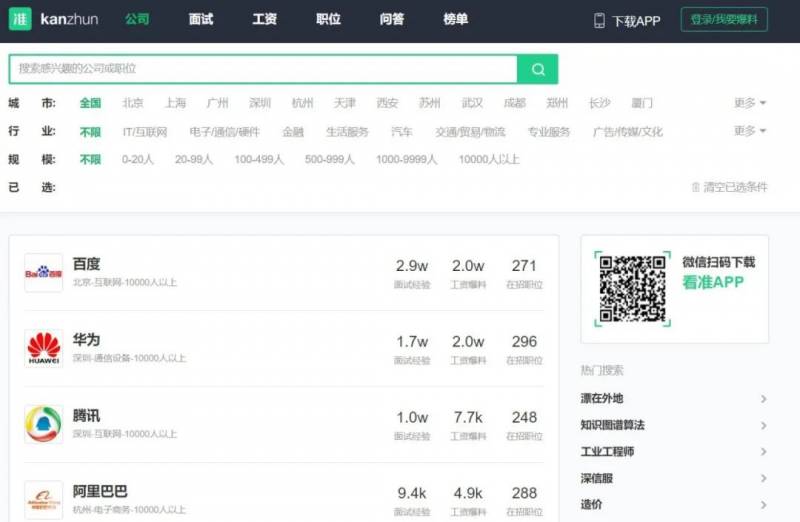Open the chevron beside 造价
The height and width of the screenshot is (522, 800).
[x=764, y=505]
